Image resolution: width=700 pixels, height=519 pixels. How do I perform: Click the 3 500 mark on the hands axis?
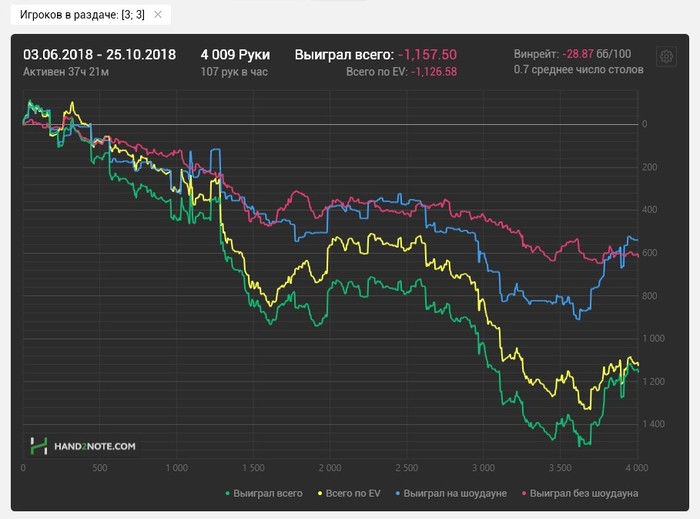pyautogui.click(x=560, y=468)
